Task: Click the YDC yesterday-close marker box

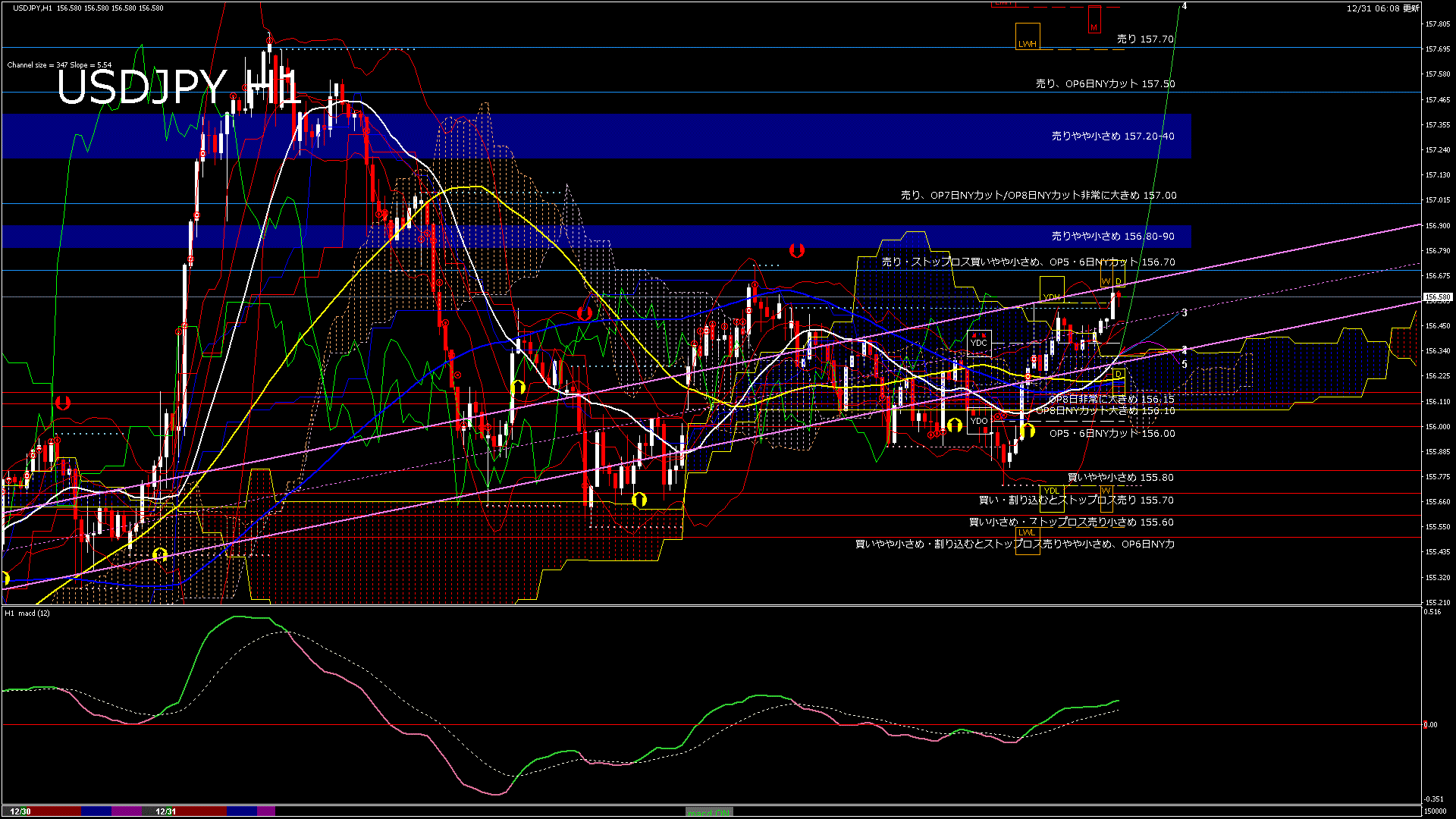Action: tap(979, 343)
